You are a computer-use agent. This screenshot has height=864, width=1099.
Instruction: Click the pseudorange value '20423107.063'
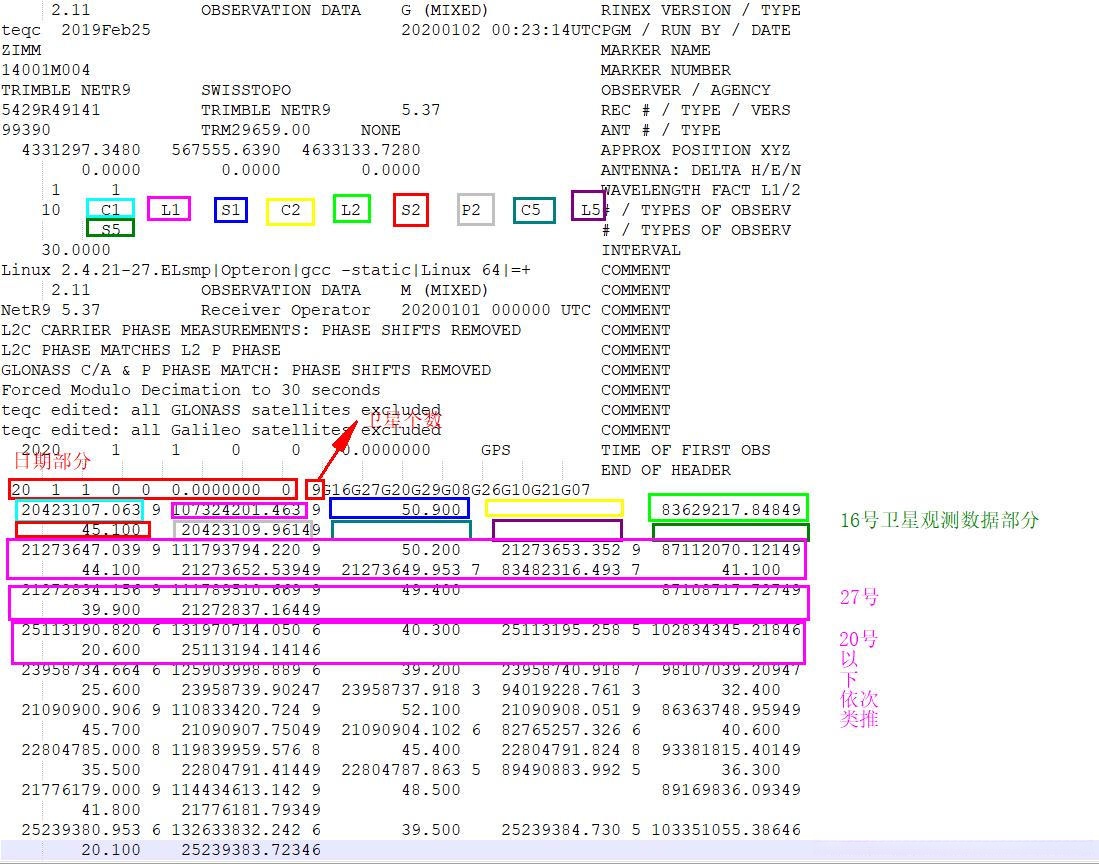[x=81, y=509]
